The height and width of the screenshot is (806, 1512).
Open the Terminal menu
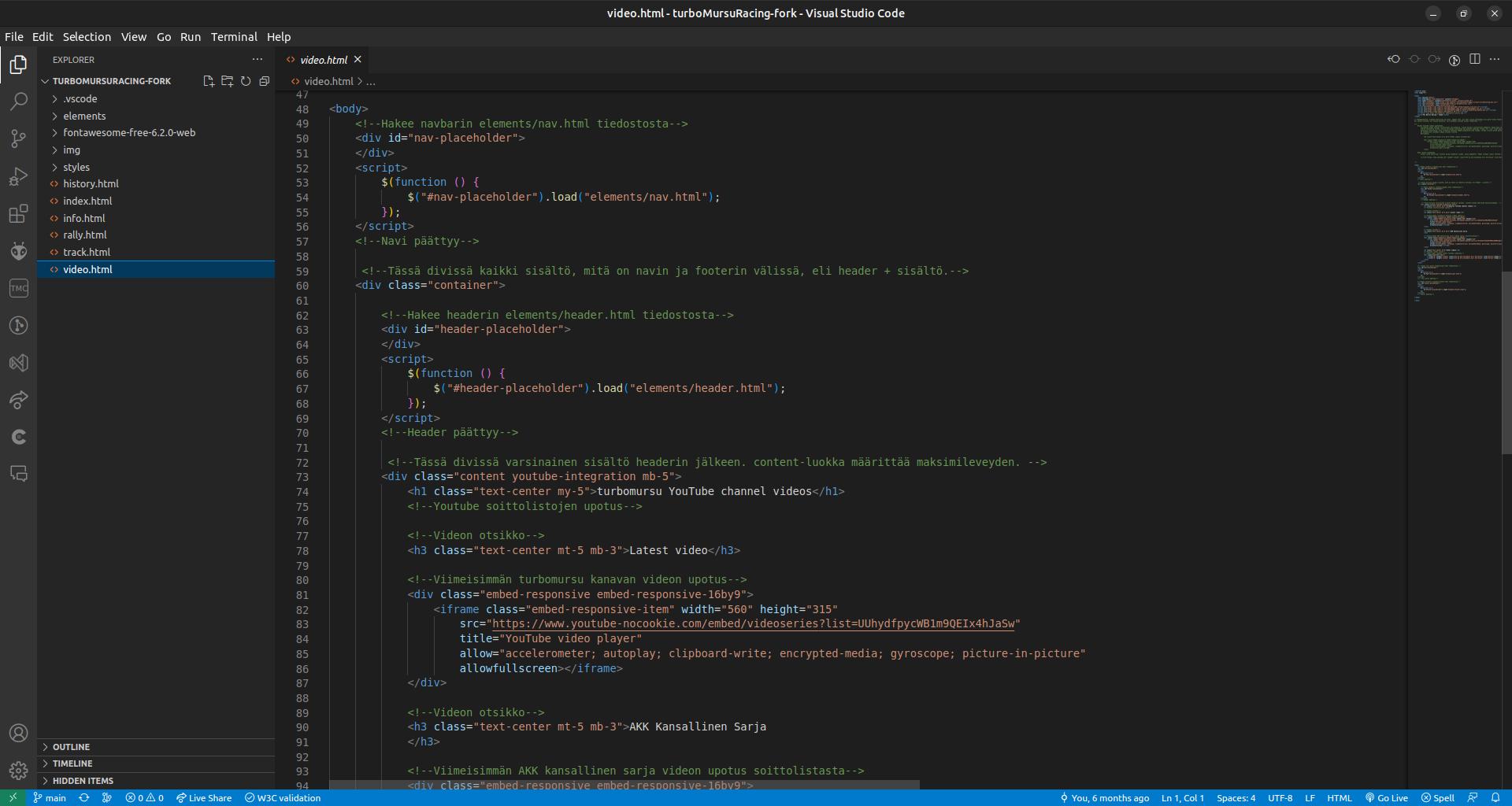coord(234,37)
